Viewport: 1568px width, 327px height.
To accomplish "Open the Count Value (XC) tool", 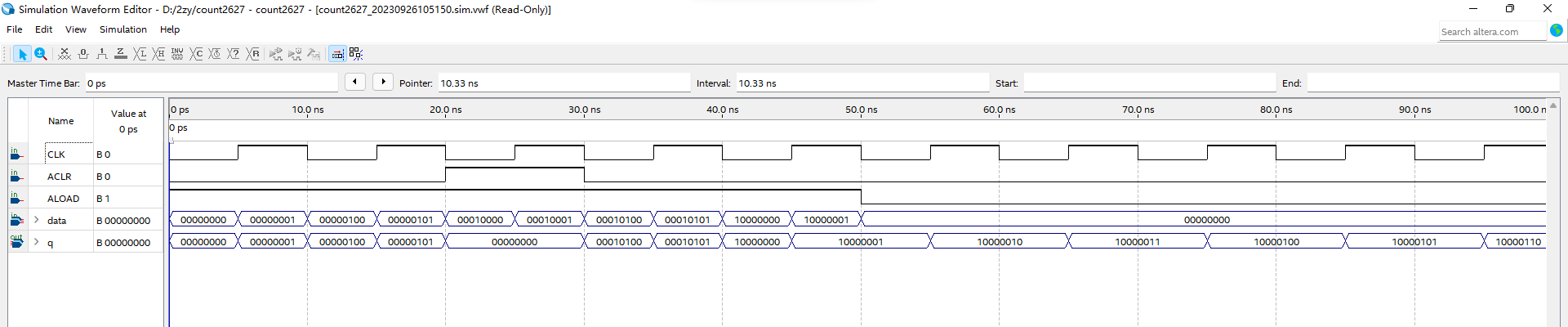I will coord(196,54).
